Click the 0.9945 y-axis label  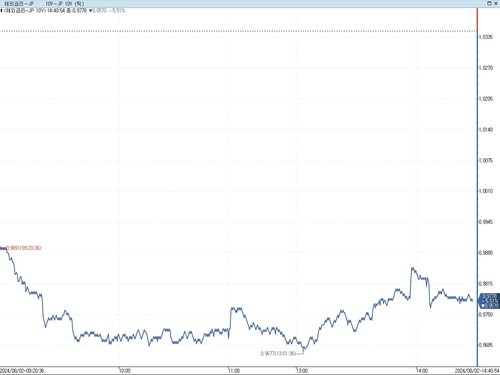point(486,222)
